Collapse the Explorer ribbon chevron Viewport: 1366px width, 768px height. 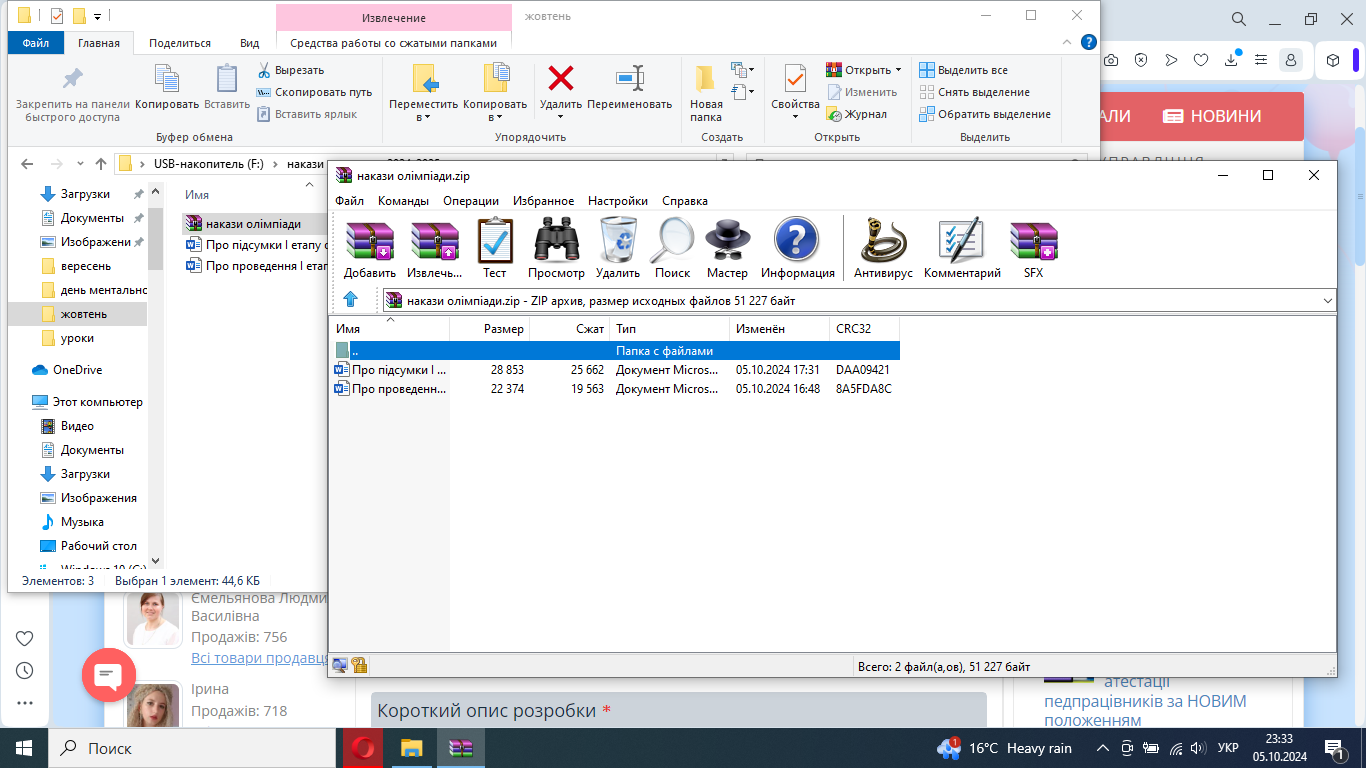point(1068,43)
